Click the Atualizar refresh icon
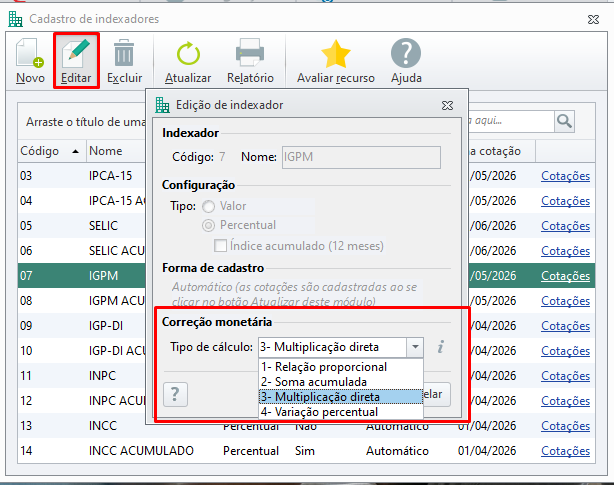614x485 pixels. click(x=188, y=53)
